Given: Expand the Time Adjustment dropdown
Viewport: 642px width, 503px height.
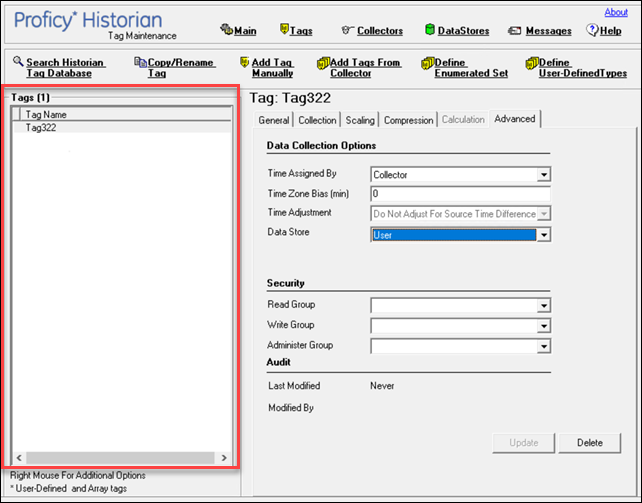Looking at the screenshot, I should point(544,214).
